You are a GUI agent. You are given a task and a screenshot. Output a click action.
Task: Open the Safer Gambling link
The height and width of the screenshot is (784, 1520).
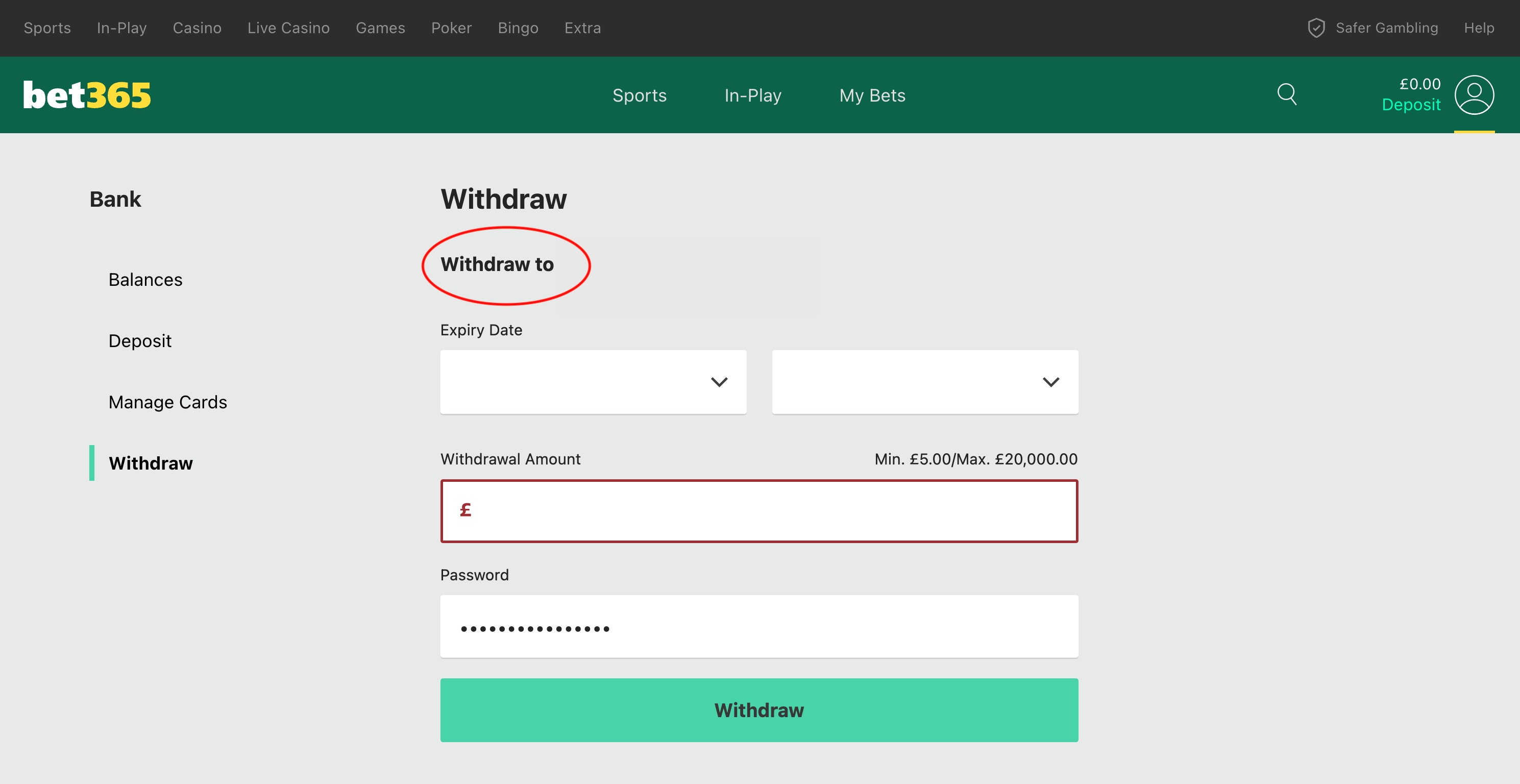(1387, 28)
